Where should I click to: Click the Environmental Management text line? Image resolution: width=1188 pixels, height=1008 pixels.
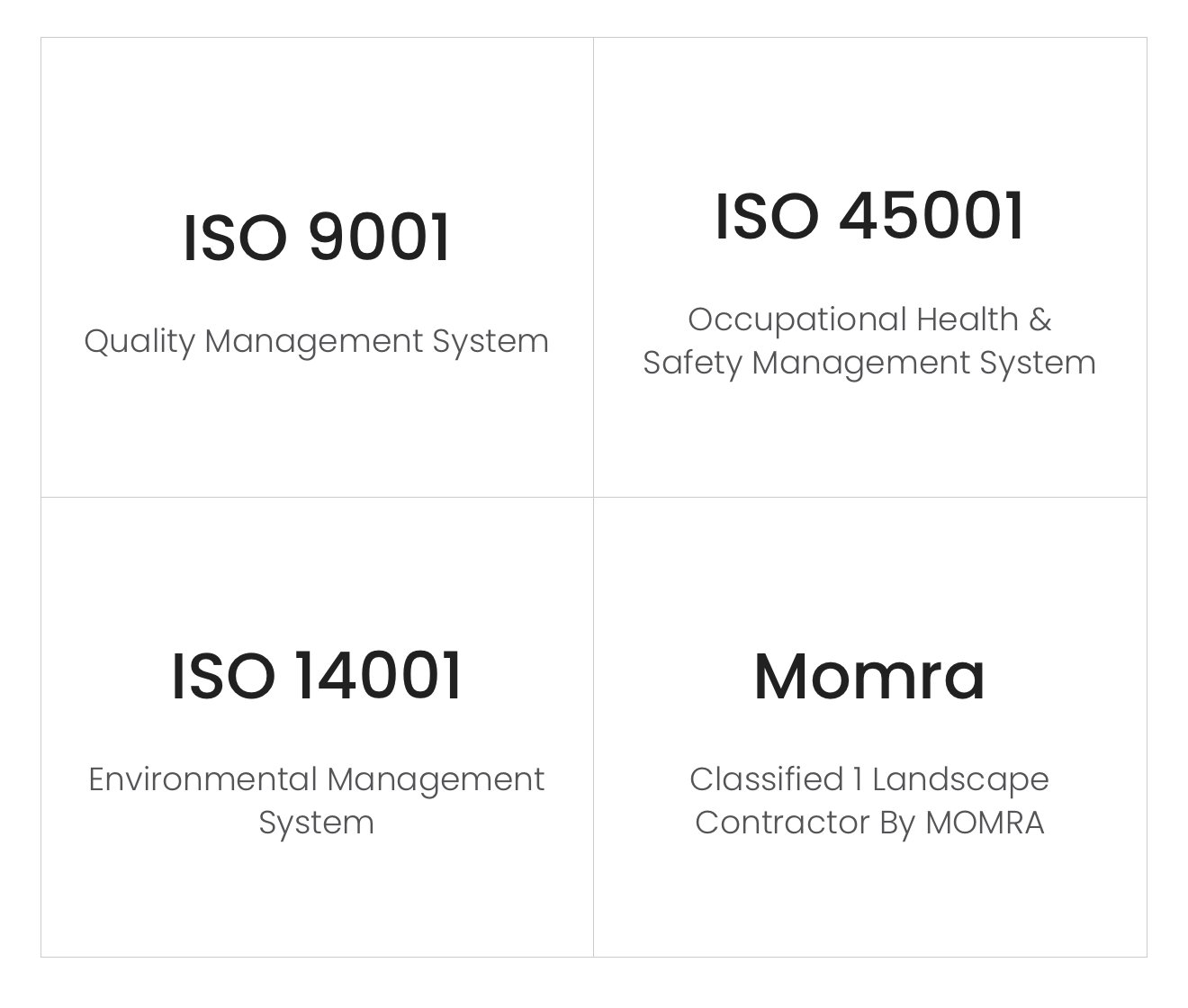tap(317, 779)
